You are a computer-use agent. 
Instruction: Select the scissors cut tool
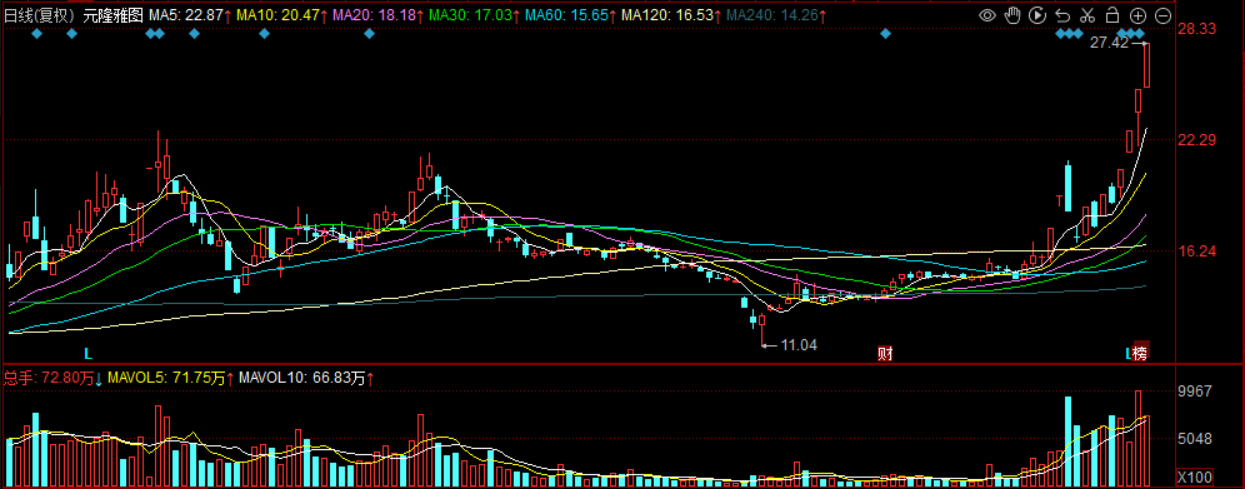coord(1087,15)
